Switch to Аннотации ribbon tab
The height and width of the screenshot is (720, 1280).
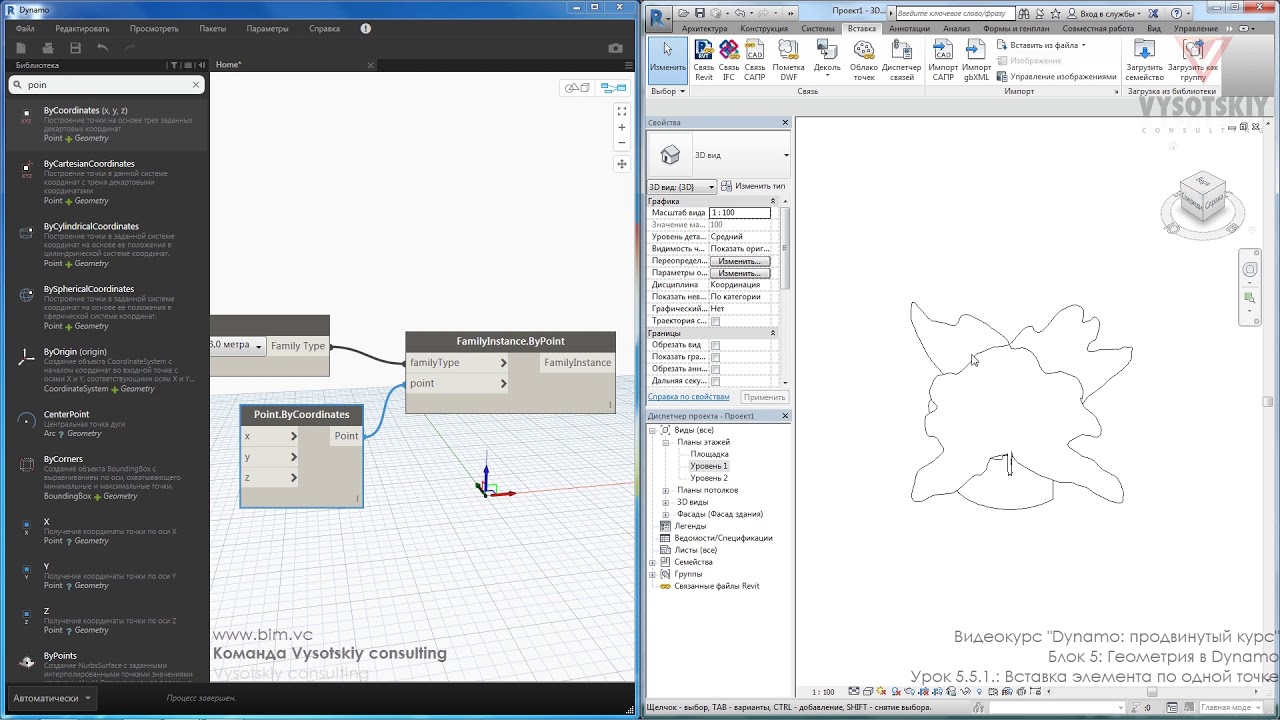click(x=909, y=29)
